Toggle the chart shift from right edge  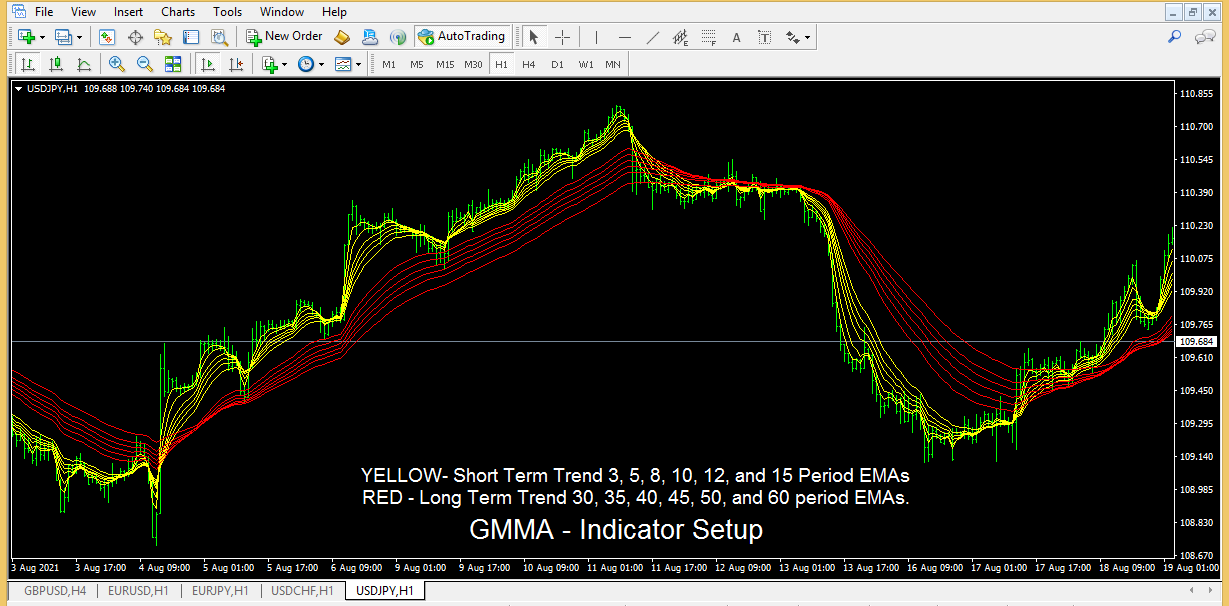[x=236, y=63]
